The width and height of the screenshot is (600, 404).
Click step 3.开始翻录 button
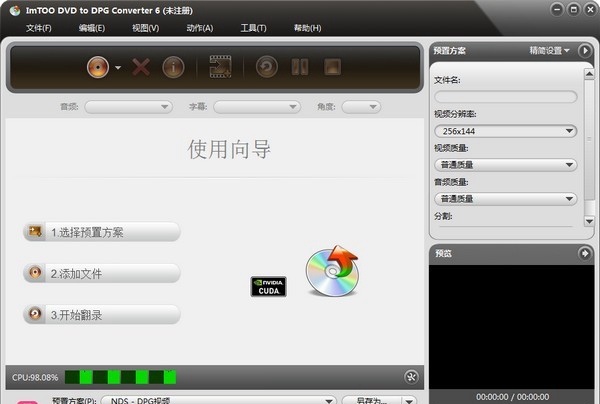point(102,314)
